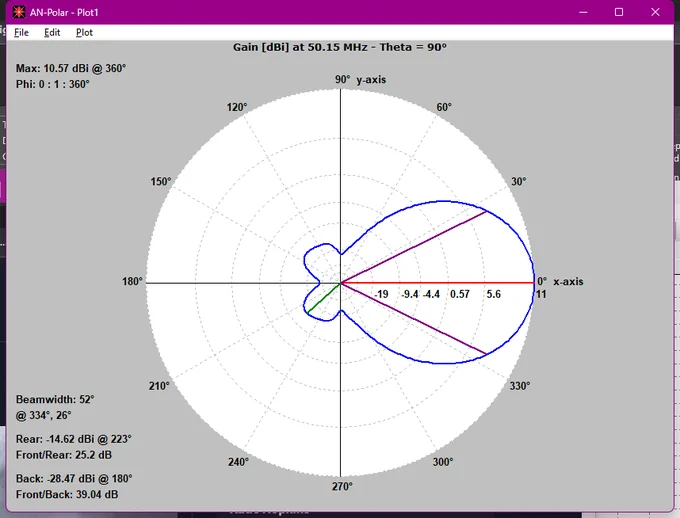Open the Edit menu
Screen dimensions: 680x518
52,33
